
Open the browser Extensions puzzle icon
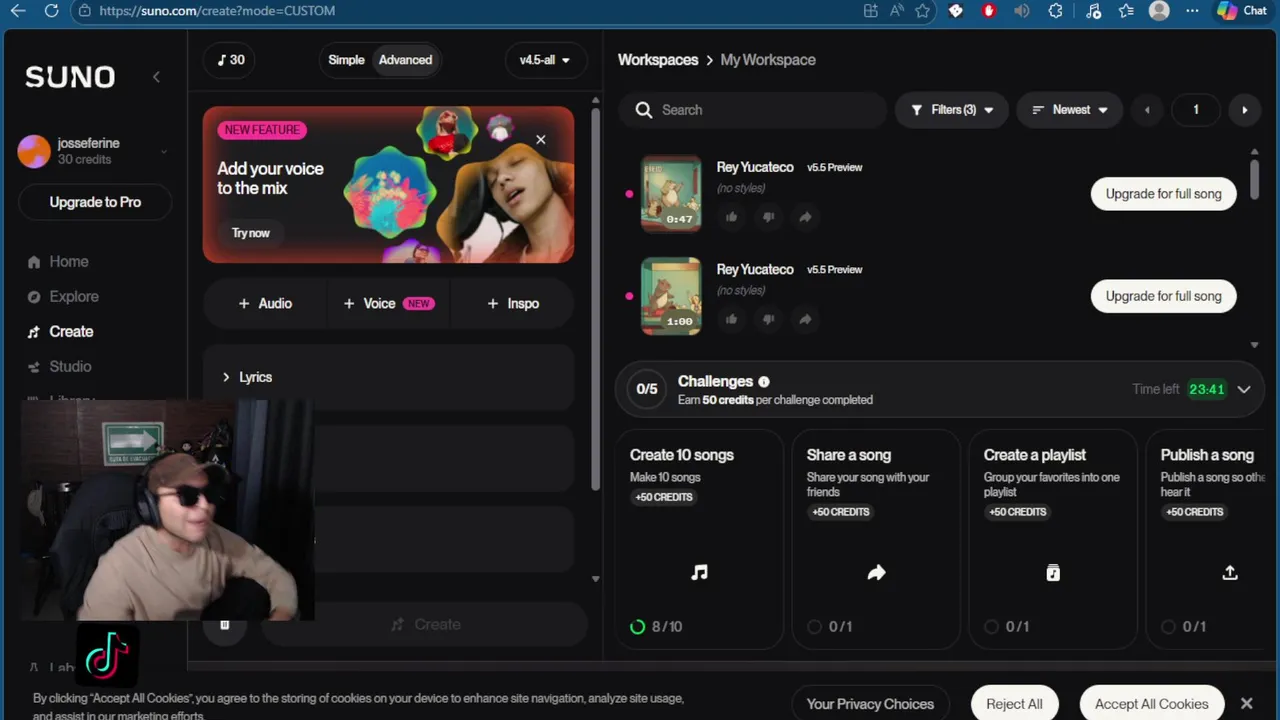click(1055, 11)
